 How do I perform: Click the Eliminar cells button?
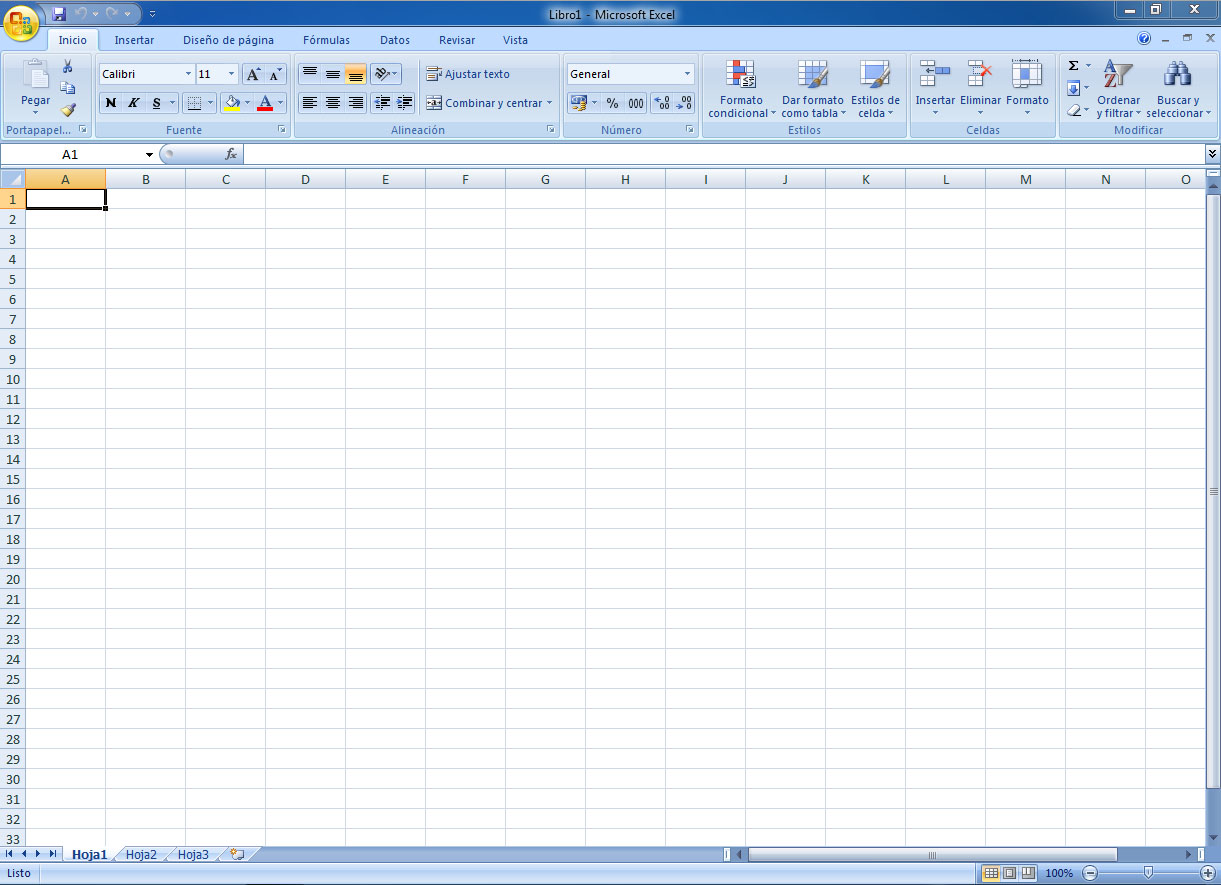[980, 87]
